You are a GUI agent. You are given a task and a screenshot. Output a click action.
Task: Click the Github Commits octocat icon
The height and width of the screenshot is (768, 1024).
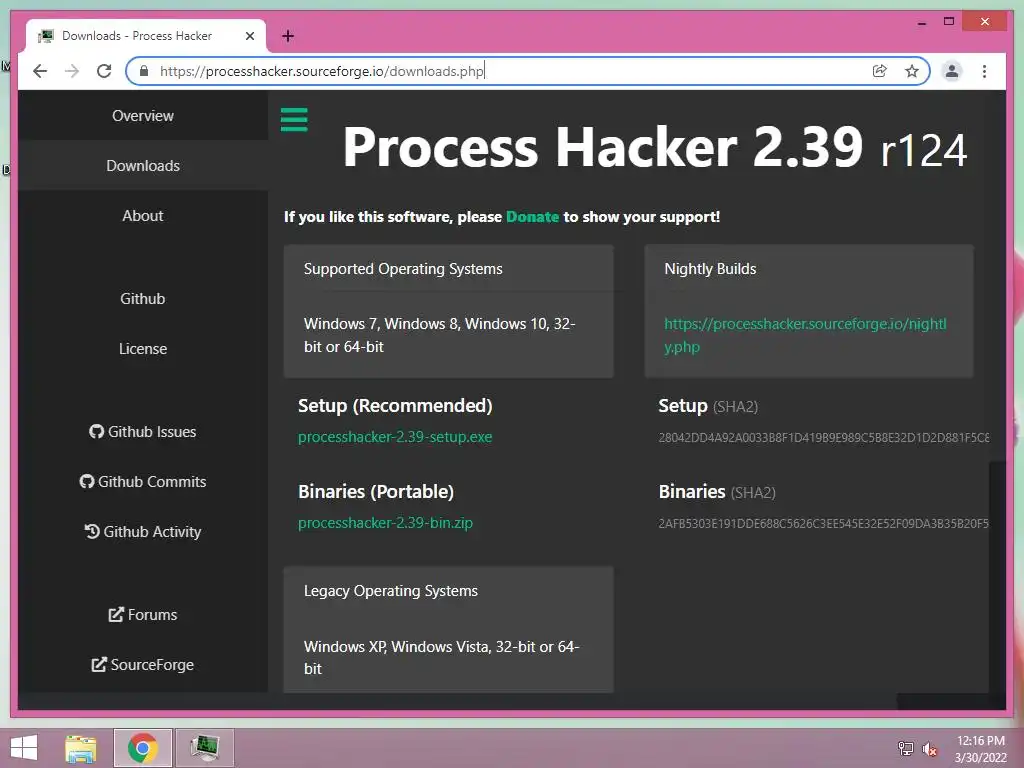pos(87,481)
